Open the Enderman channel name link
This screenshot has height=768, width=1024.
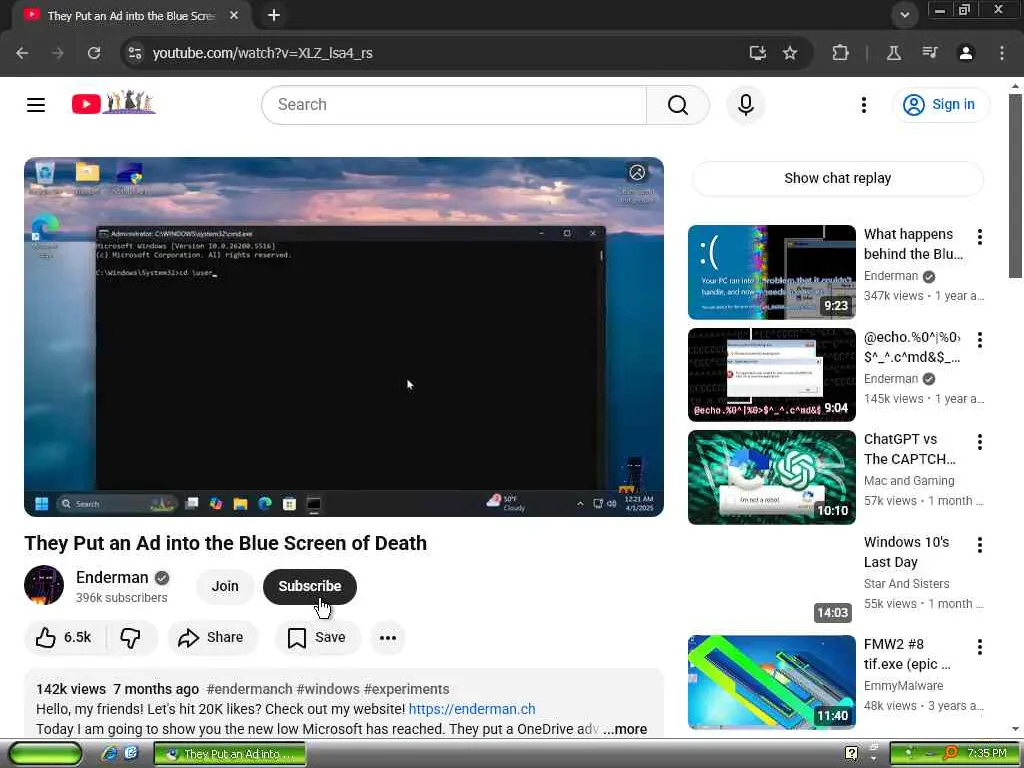tap(112, 577)
